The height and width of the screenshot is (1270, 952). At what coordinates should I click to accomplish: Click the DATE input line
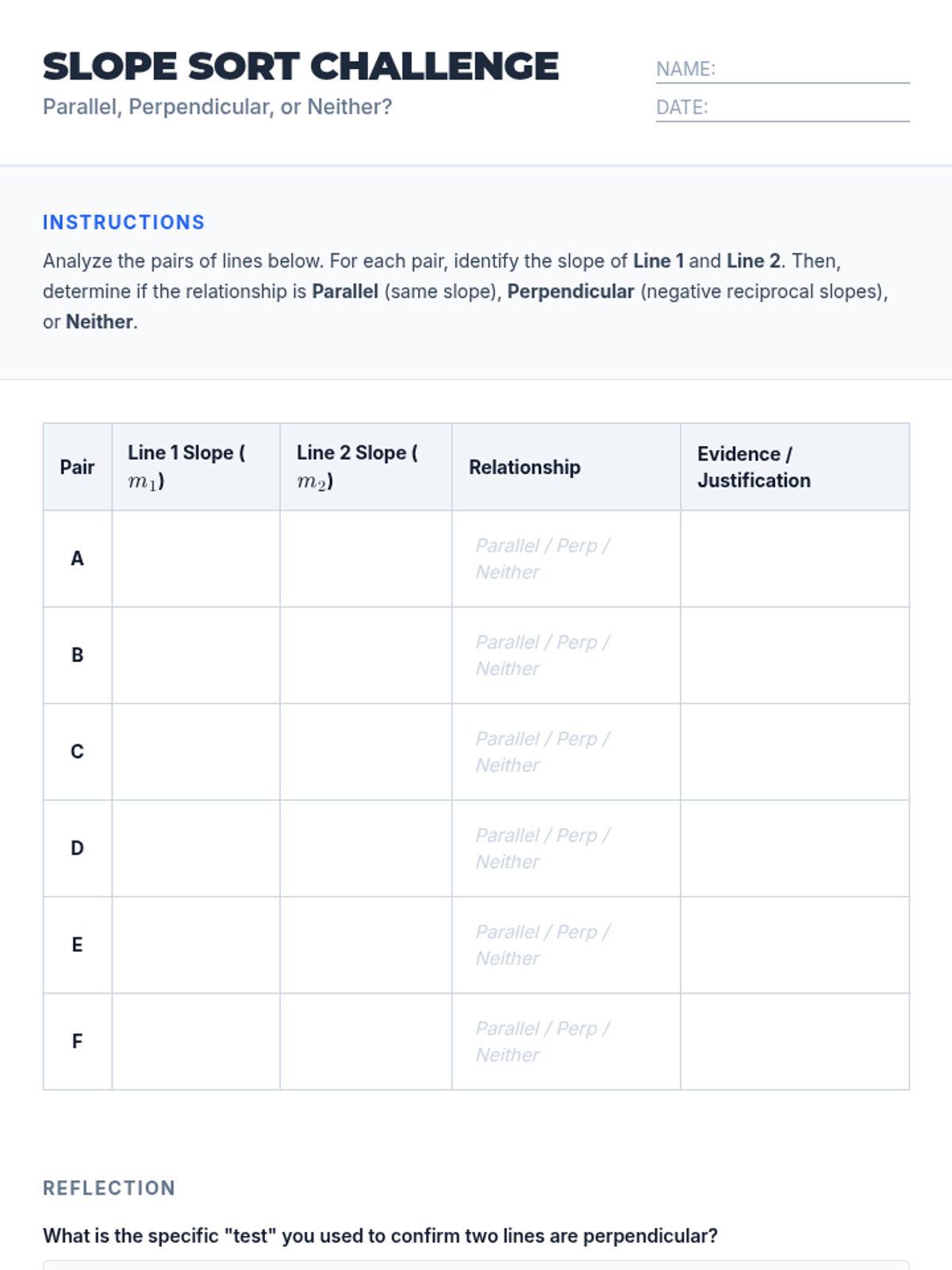pos(808,108)
